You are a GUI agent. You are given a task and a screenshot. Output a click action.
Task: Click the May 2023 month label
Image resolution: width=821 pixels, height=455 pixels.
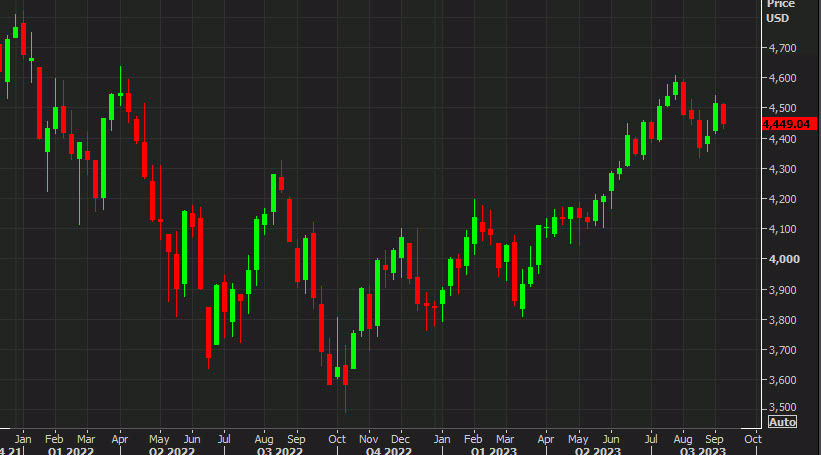tap(578, 439)
